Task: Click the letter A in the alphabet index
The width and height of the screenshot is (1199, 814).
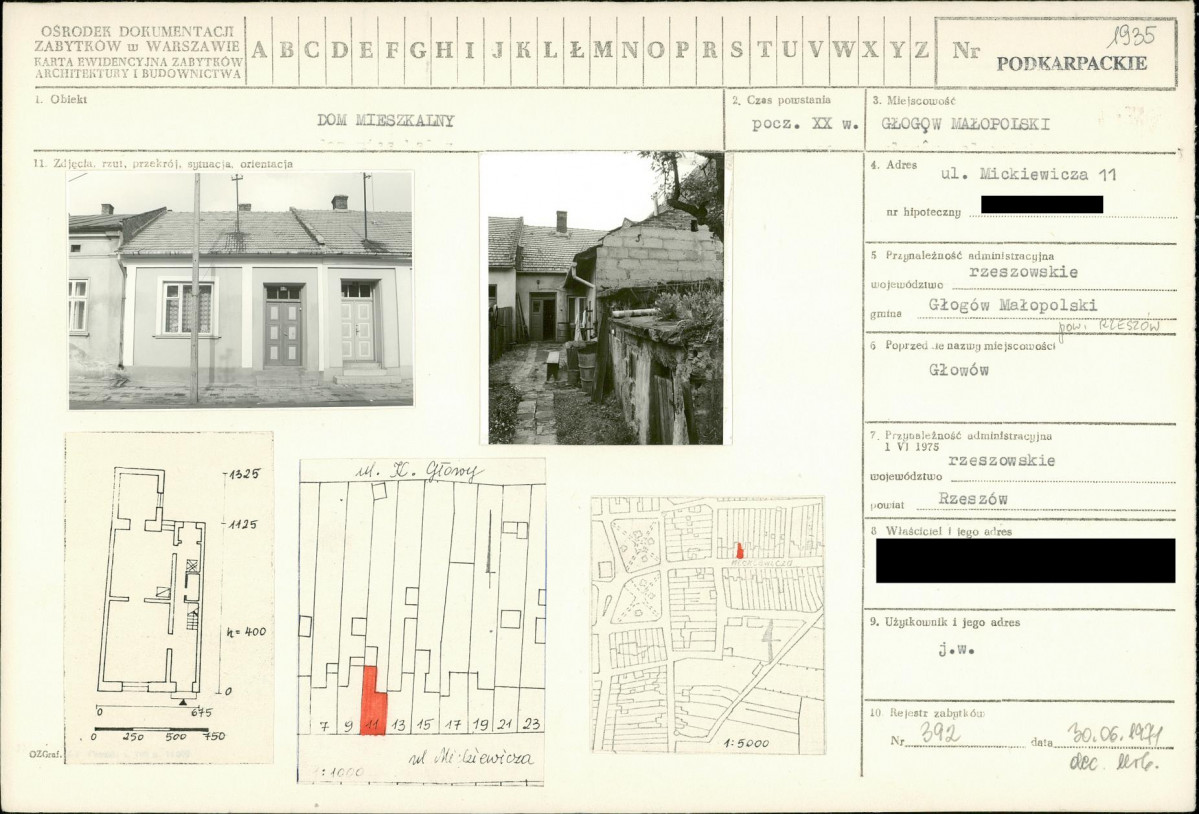Action: (x=259, y=50)
